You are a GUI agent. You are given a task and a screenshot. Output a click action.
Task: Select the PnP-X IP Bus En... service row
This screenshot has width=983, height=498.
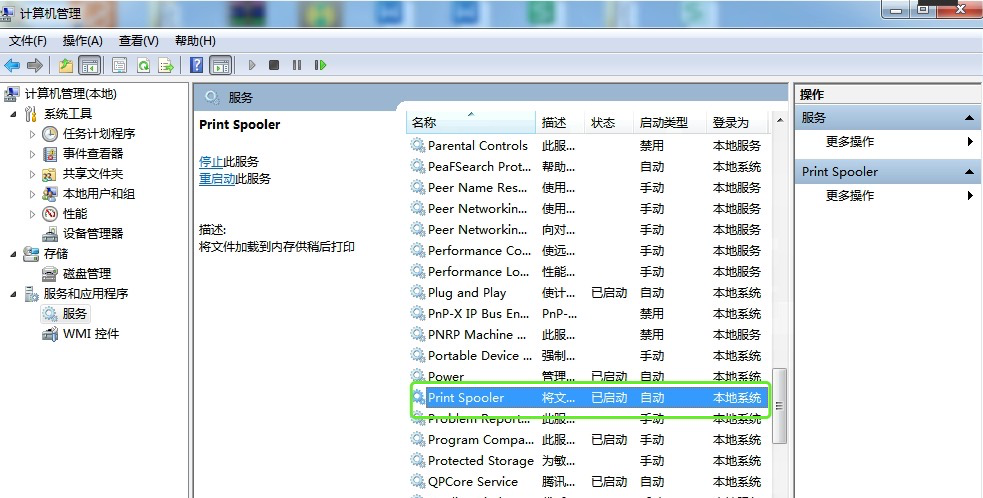(588, 314)
